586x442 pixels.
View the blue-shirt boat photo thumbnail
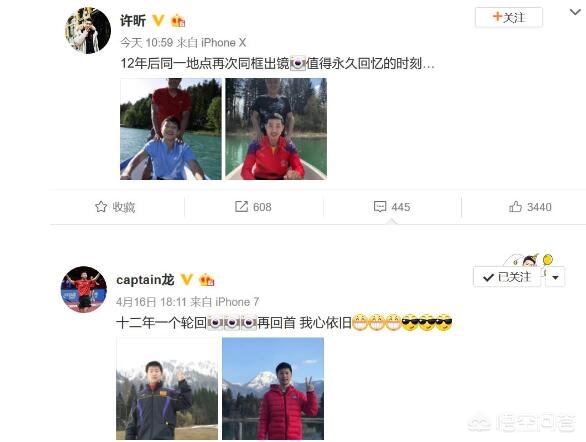point(171,129)
